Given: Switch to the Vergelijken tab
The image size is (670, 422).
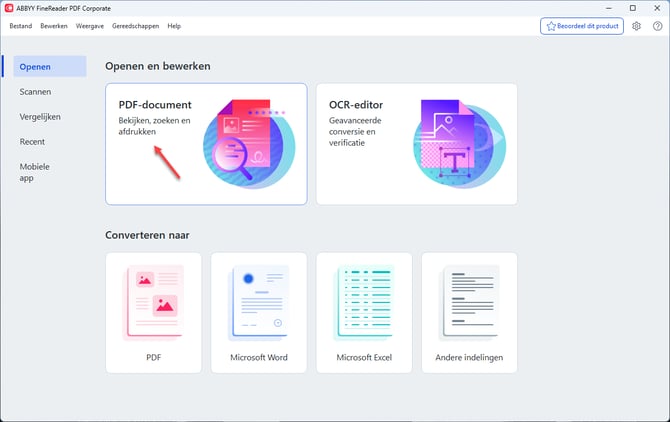Looking at the screenshot, I should (x=40, y=117).
